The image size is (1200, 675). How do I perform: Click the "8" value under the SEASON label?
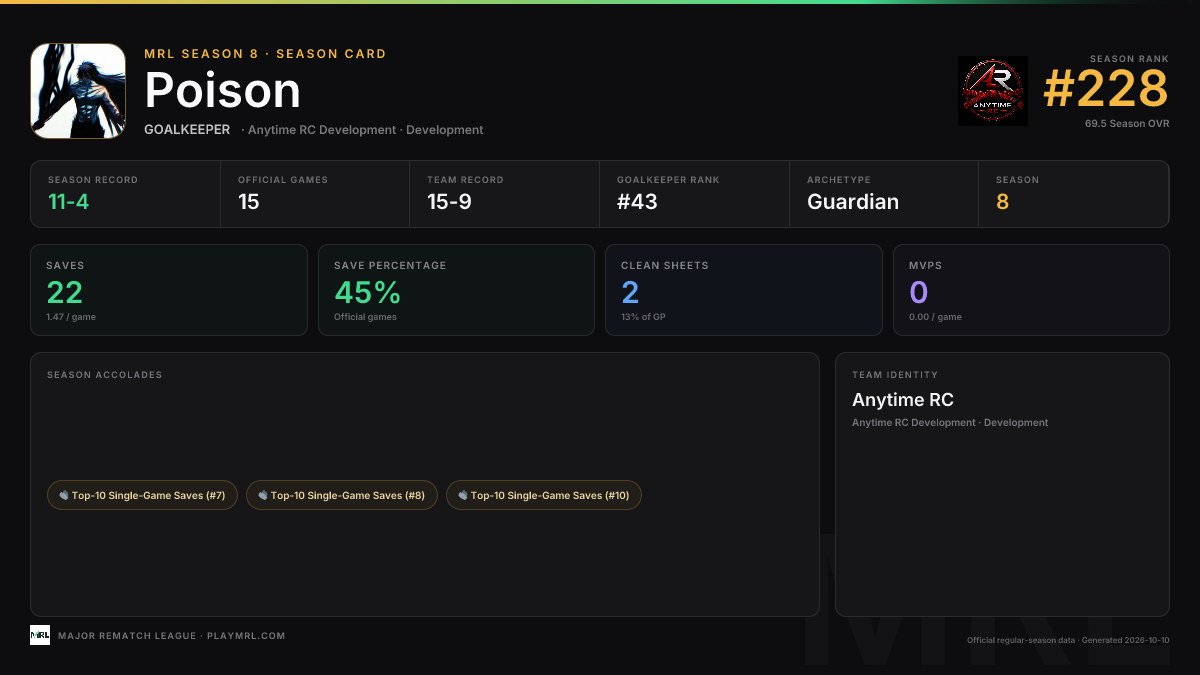[x=1002, y=202]
